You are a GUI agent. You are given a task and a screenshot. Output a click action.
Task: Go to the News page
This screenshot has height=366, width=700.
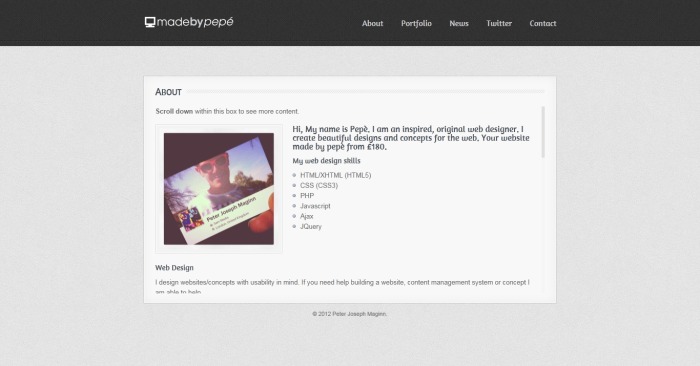459,23
